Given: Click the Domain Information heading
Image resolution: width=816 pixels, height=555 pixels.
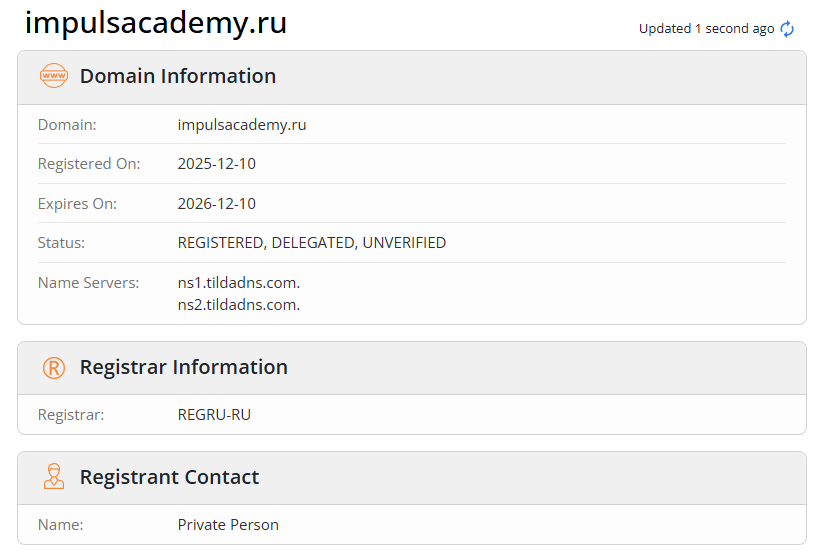Looking at the screenshot, I should [178, 76].
